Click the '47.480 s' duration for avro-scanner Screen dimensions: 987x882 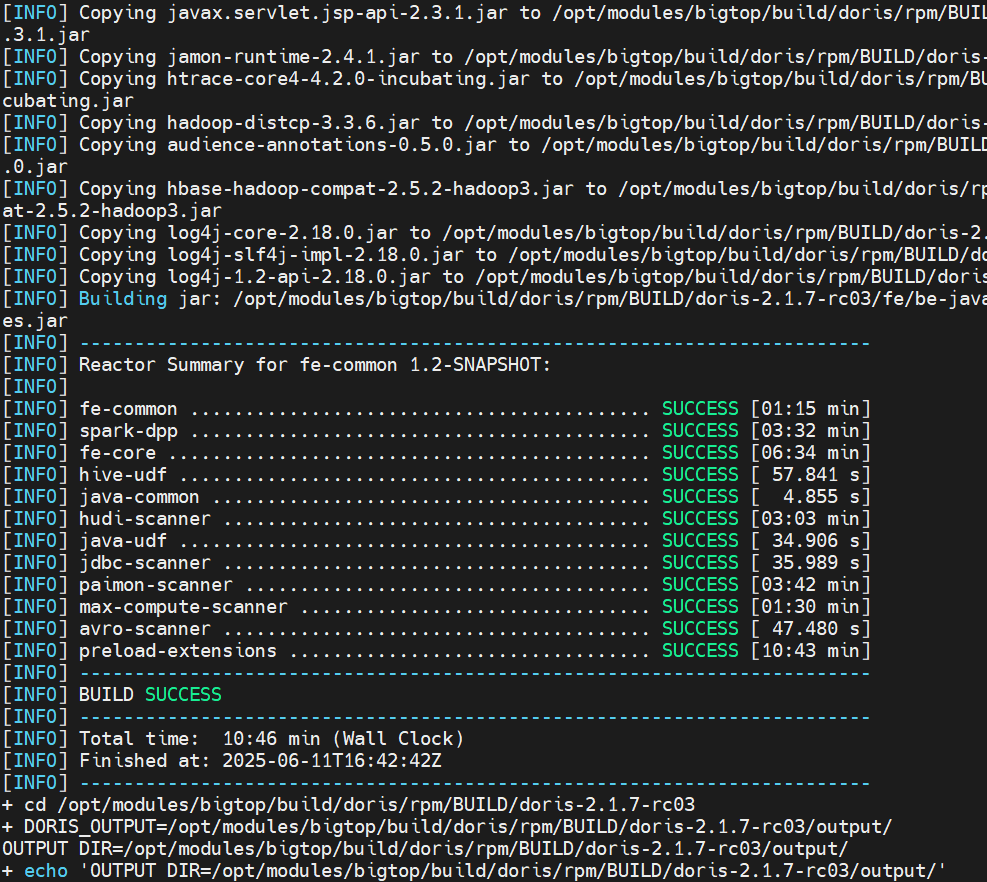coord(816,630)
